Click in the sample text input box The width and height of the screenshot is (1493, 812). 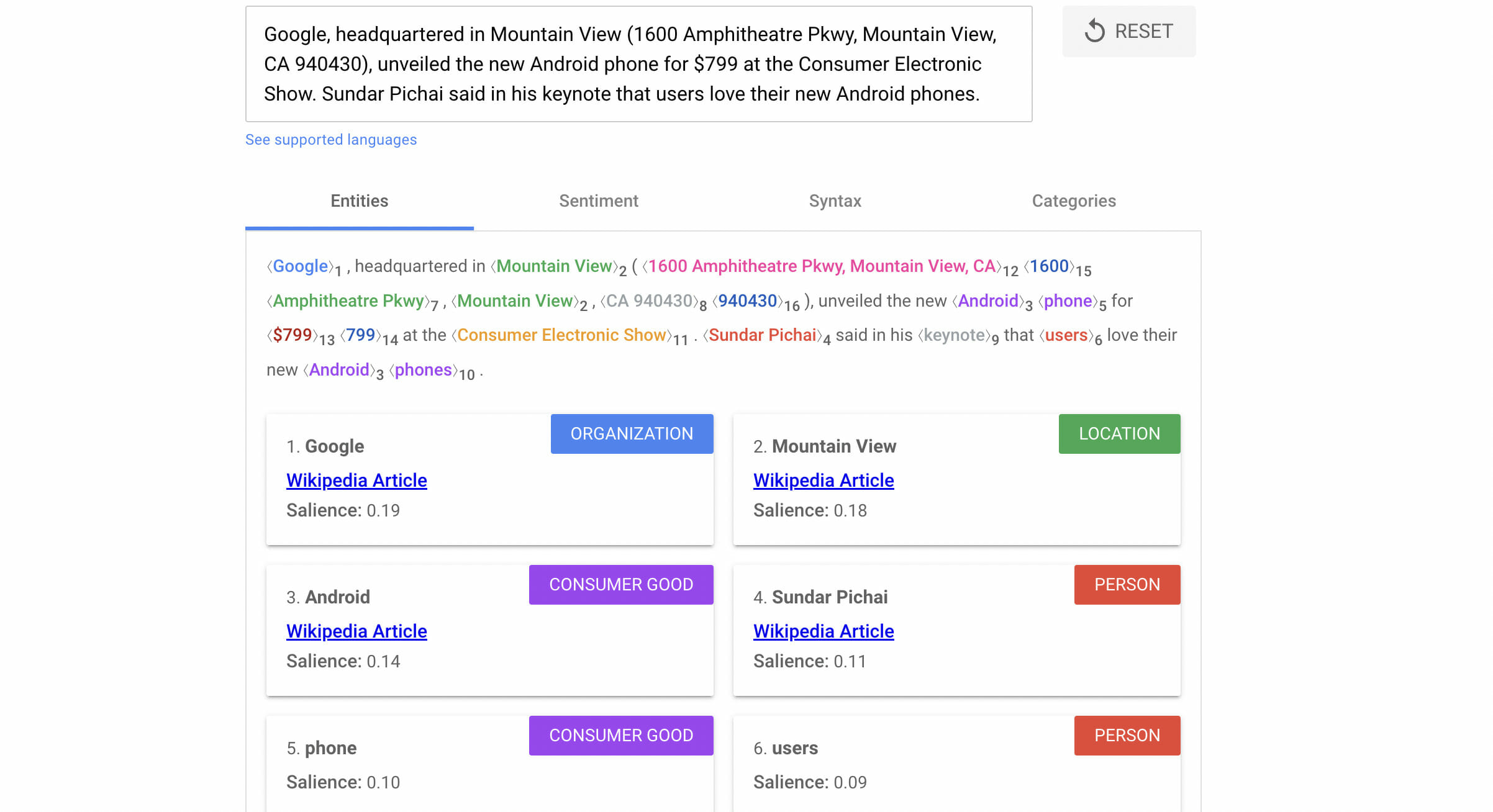638,64
